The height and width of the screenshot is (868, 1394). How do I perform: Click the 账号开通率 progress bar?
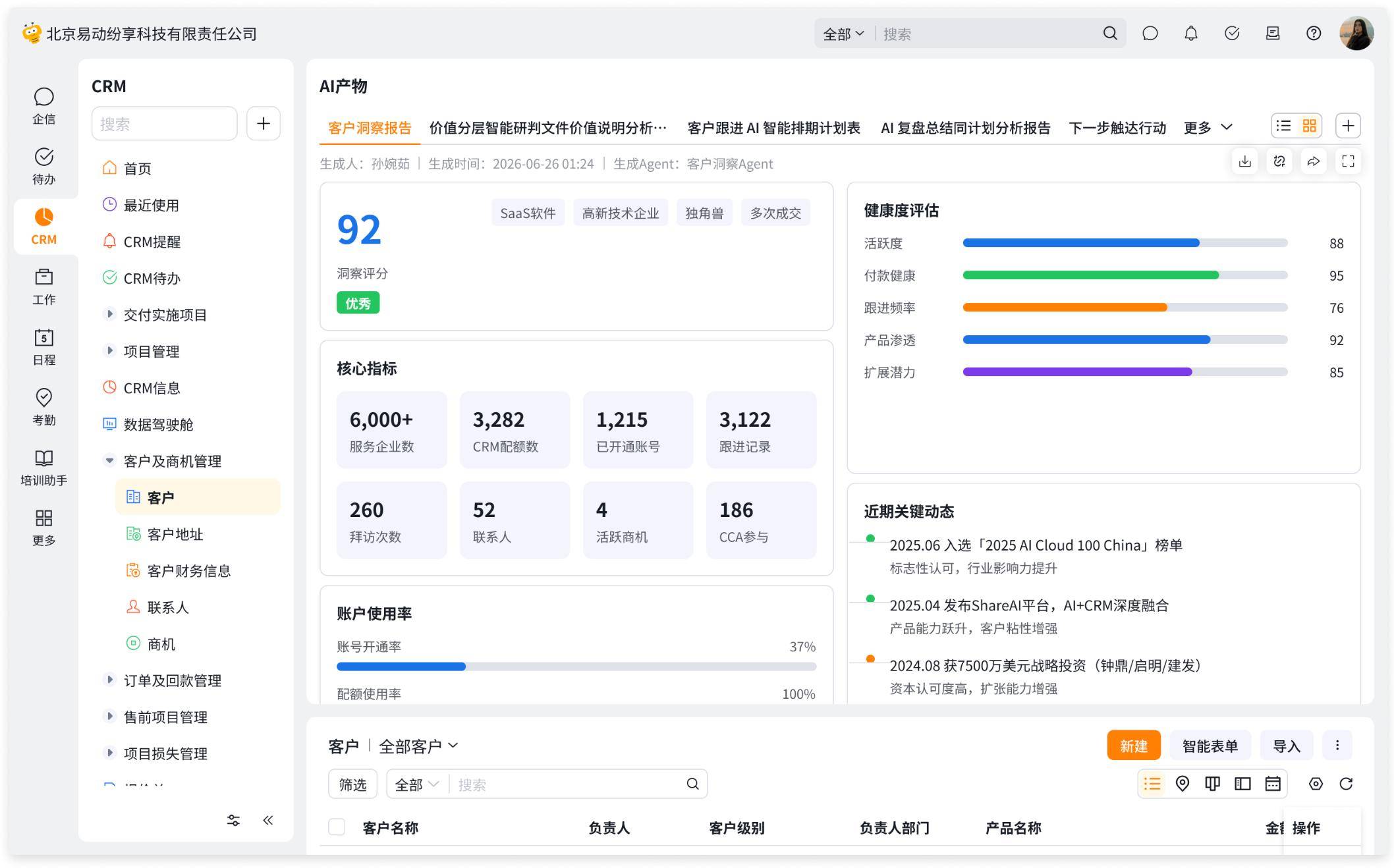click(x=576, y=666)
